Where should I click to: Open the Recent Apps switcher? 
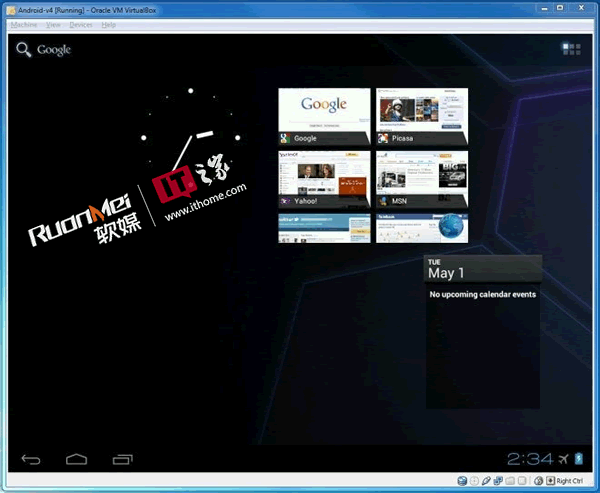(122, 459)
